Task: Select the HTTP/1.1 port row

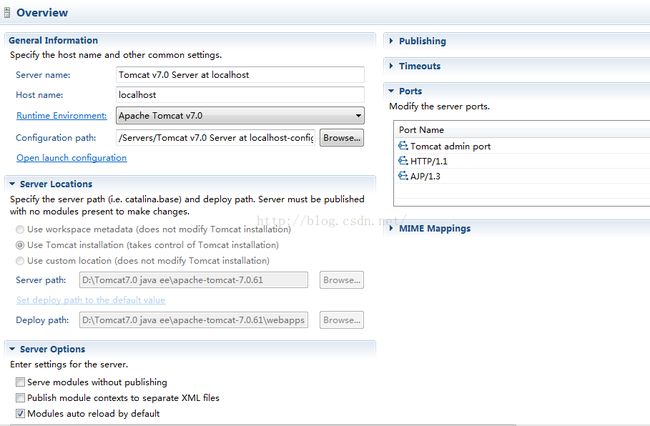Action: pyautogui.click(x=521, y=161)
